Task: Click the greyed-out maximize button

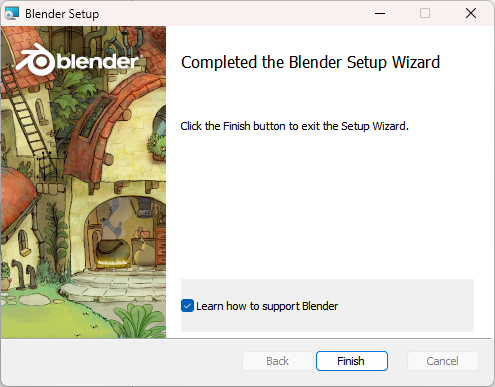Action: pos(425,13)
